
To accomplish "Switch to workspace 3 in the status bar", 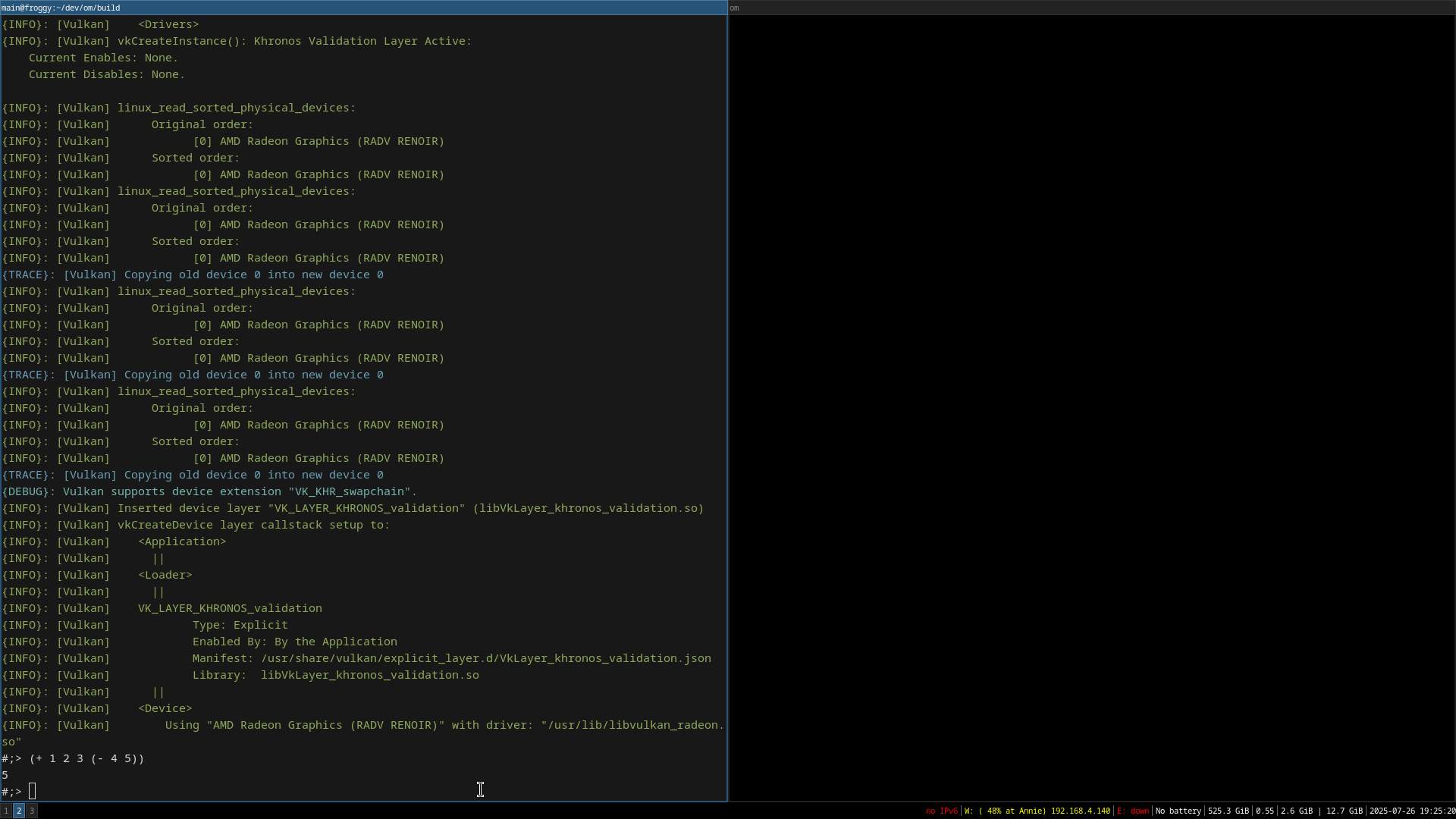I will [32, 811].
